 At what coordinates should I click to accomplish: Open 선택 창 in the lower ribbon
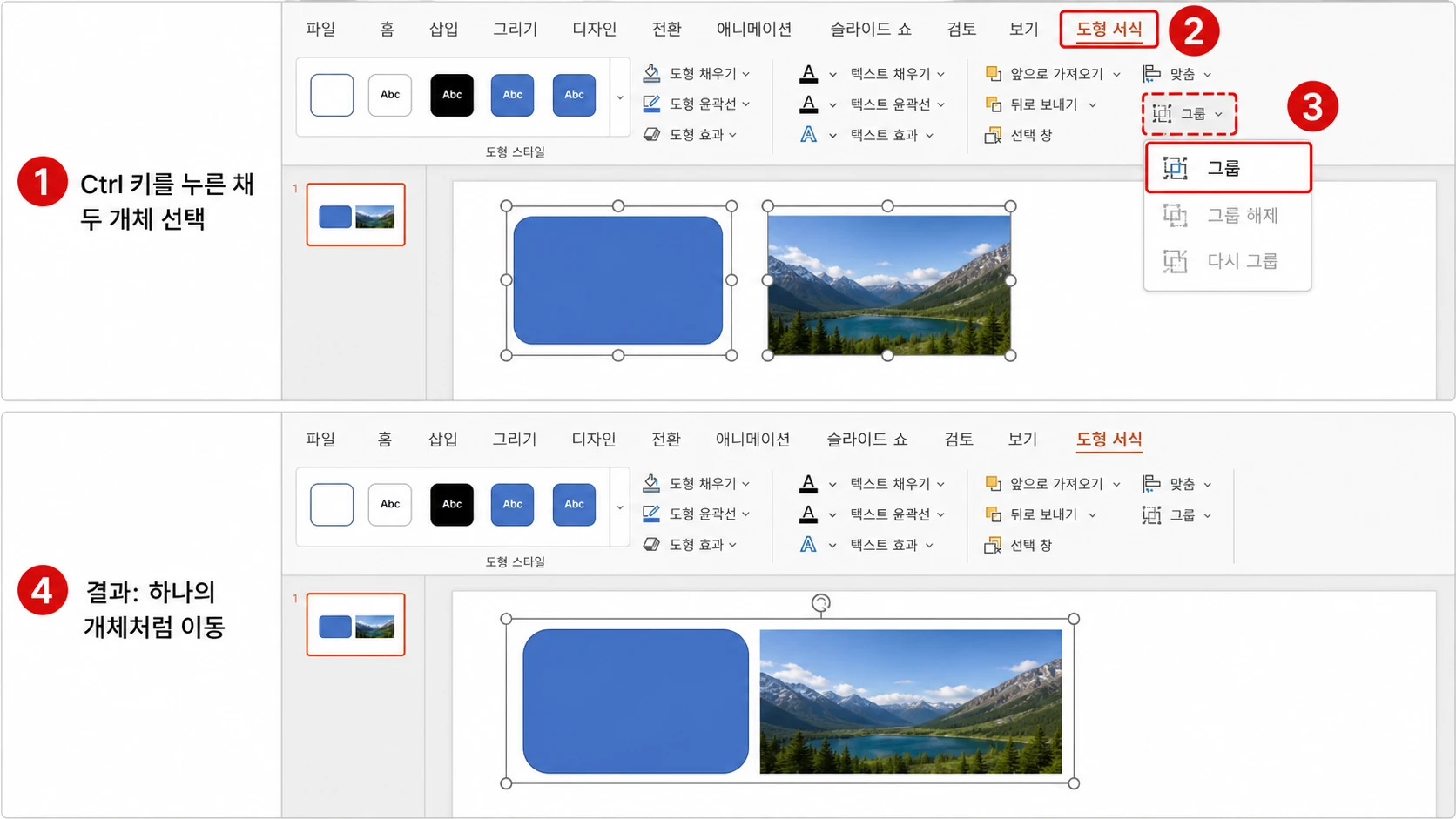pyautogui.click(x=1018, y=545)
